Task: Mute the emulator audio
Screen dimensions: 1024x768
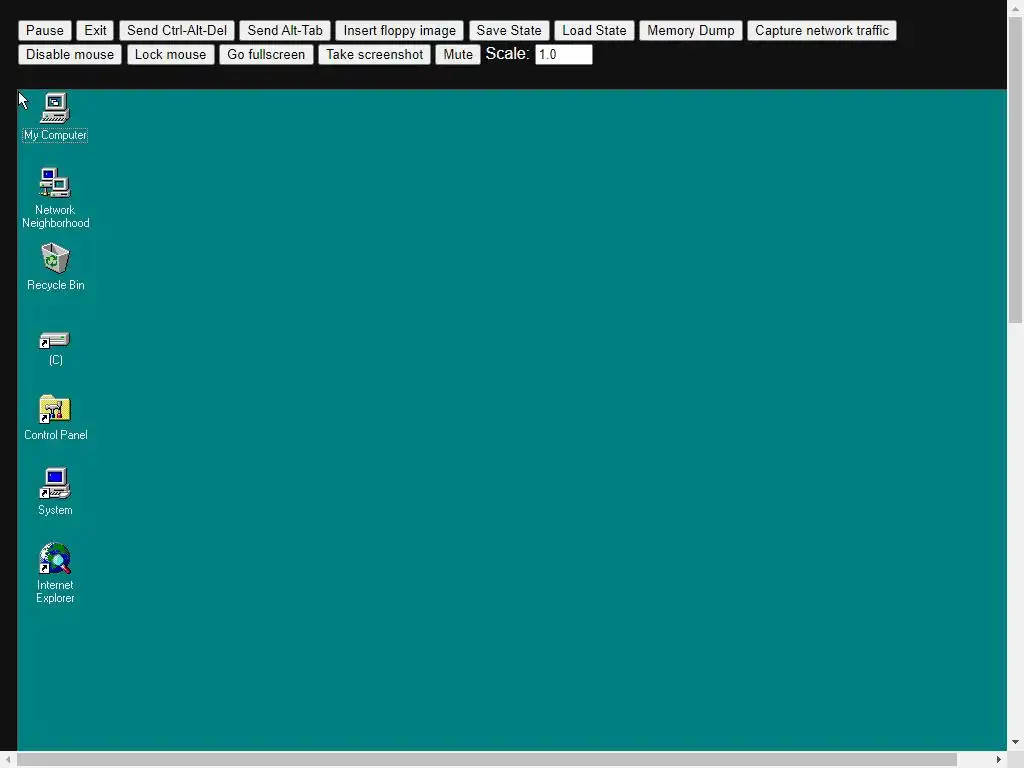Action: pyautogui.click(x=458, y=55)
